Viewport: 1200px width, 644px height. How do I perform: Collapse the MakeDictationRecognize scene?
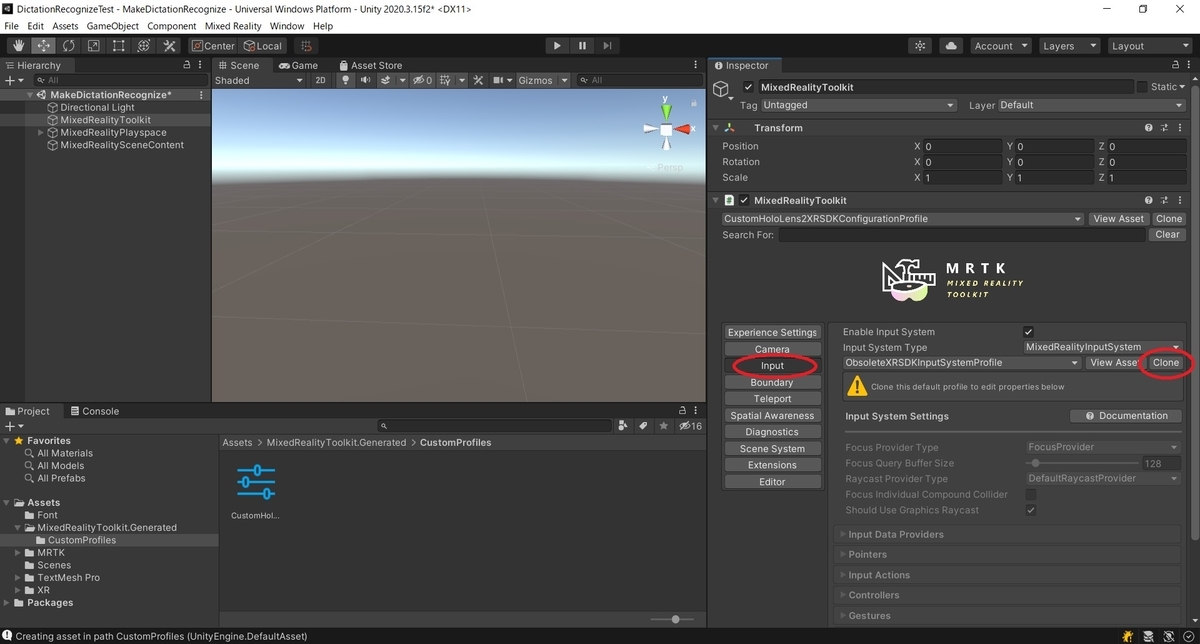click(x=30, y=95)
